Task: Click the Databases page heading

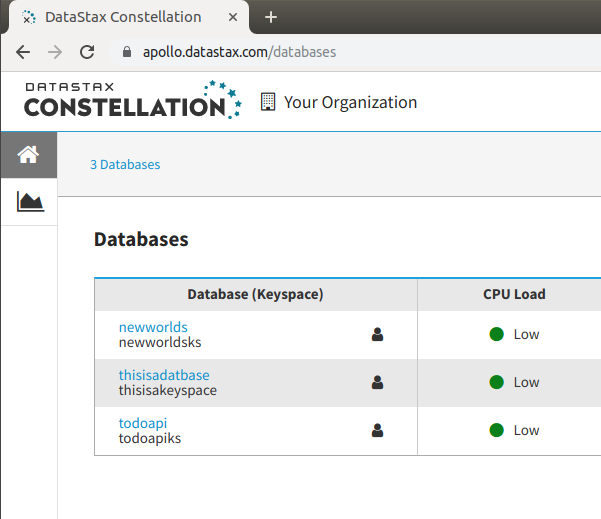Action: [141, 239]
